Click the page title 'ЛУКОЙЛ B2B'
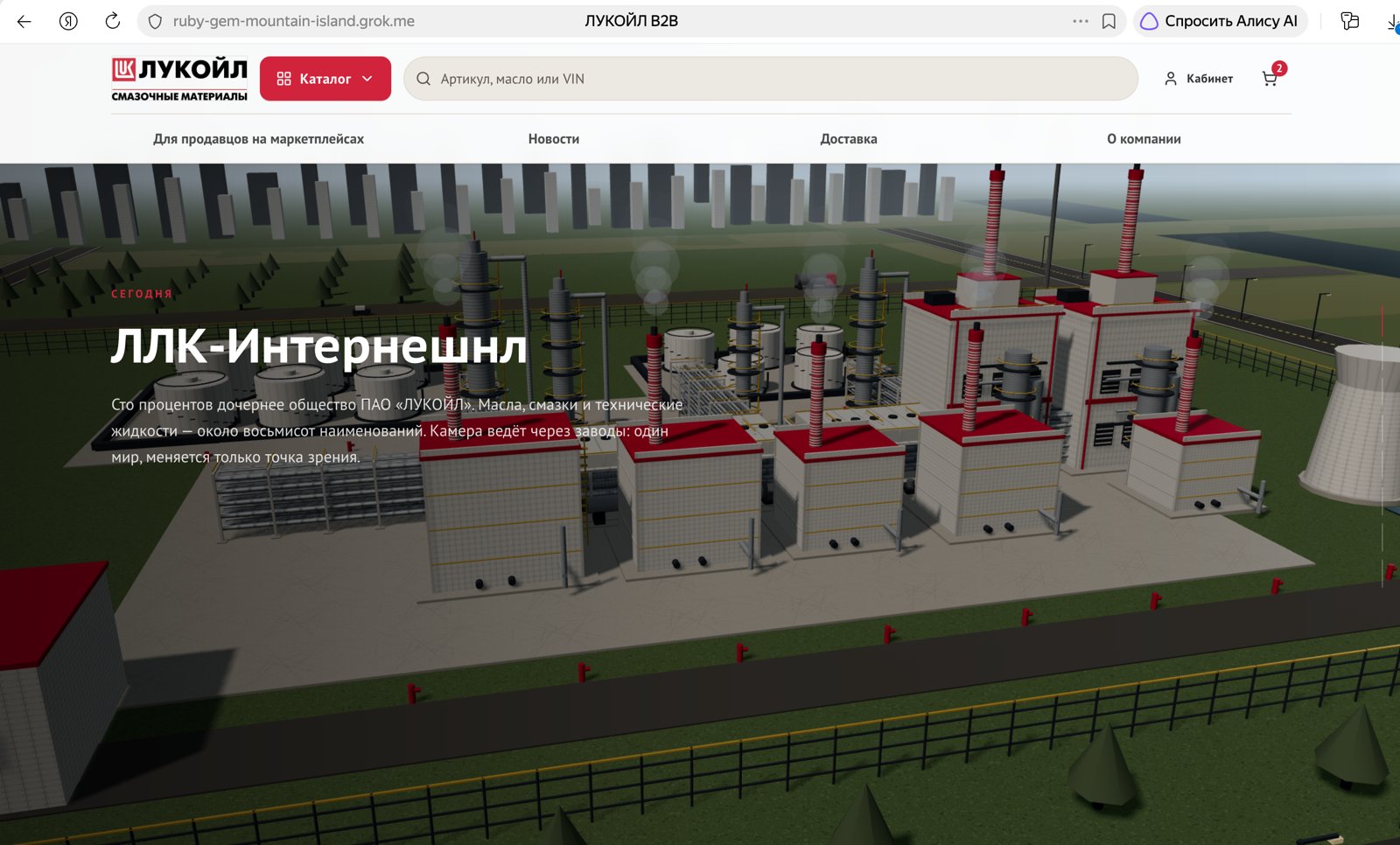The width and height of the screenshot is (1400, 845). click(x=632, y=21)
